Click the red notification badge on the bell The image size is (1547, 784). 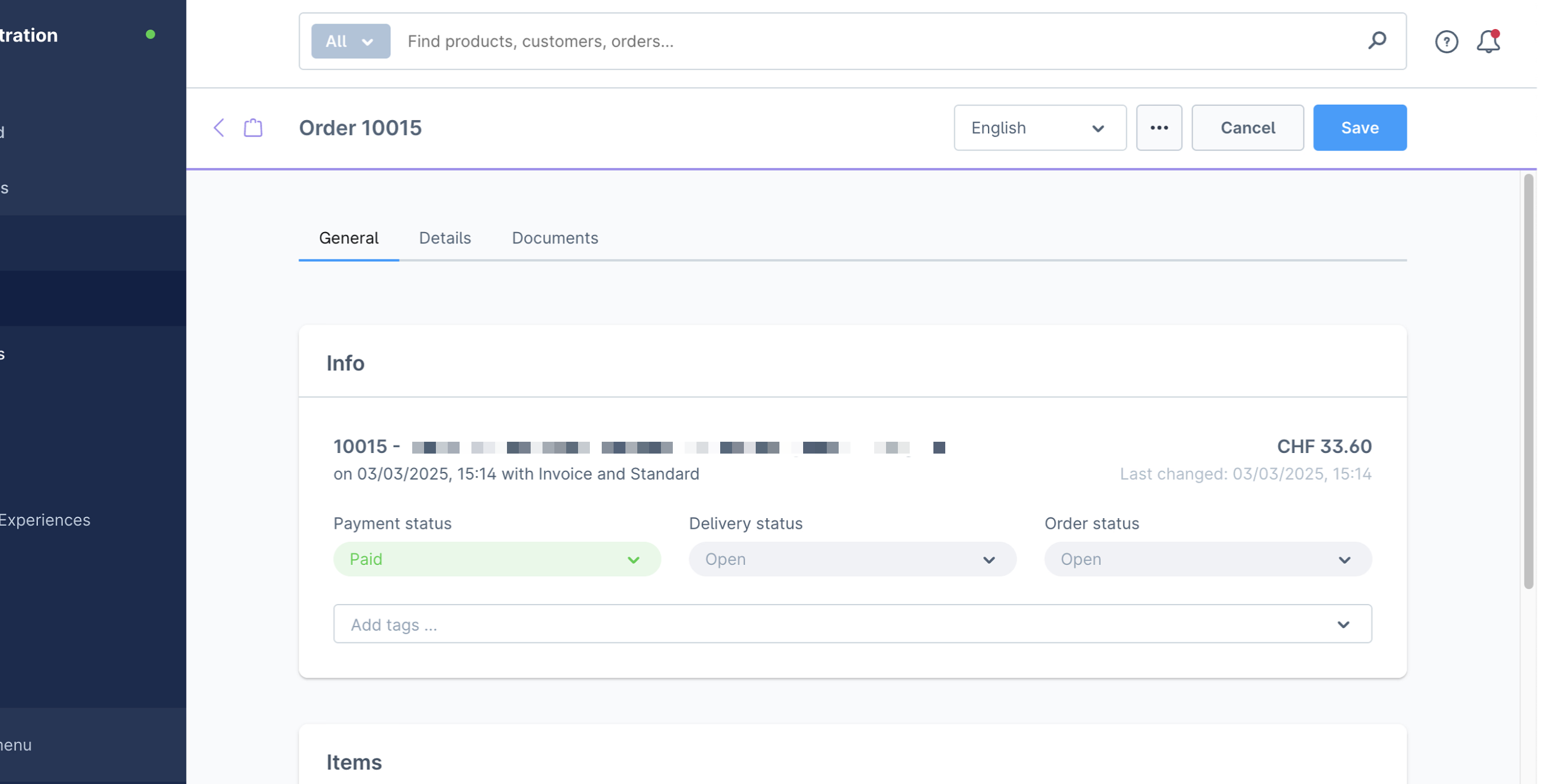[1495, 34]
